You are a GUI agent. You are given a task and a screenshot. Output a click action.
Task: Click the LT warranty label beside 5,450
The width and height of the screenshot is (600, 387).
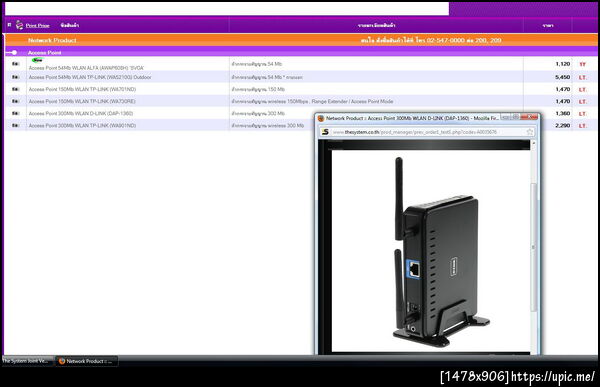tap(582, 77)
